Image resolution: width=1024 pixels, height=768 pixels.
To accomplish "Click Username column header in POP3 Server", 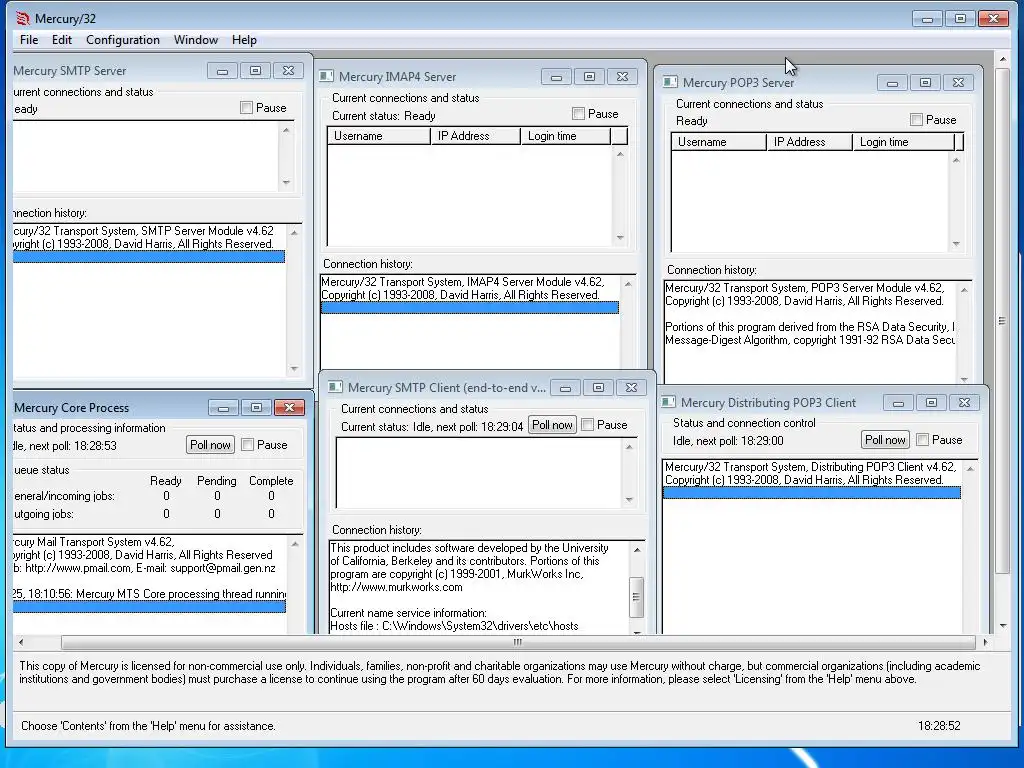I will (719, 142).
